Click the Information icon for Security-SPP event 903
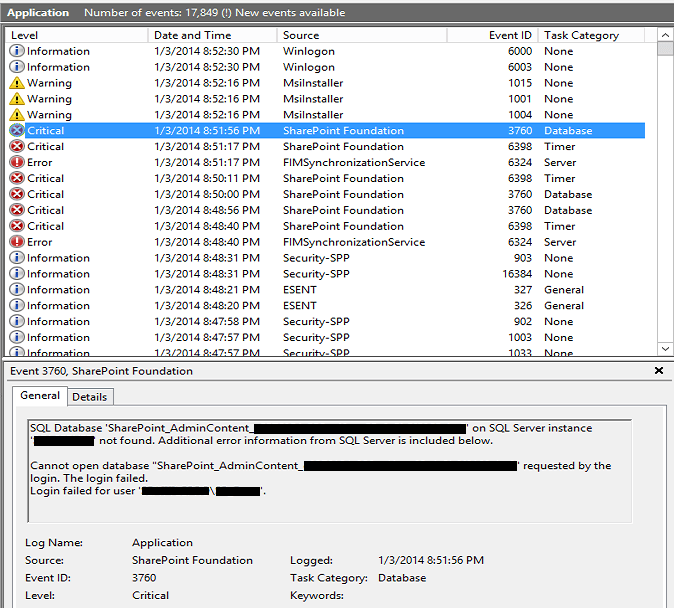 tap(17, 258)
